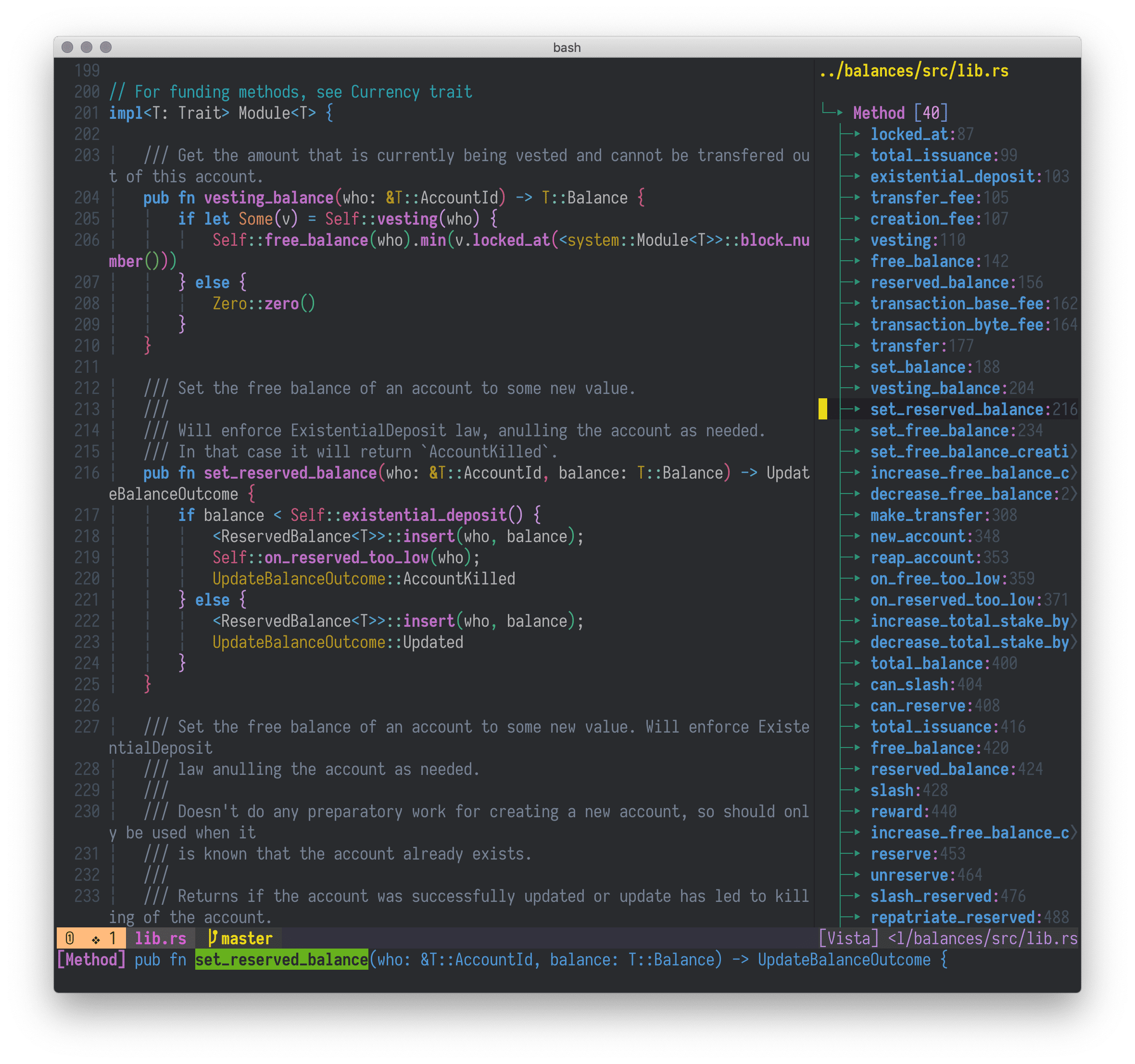The image size is (1135, 1064).
Task: Click the red close window button
Action: 67,48
